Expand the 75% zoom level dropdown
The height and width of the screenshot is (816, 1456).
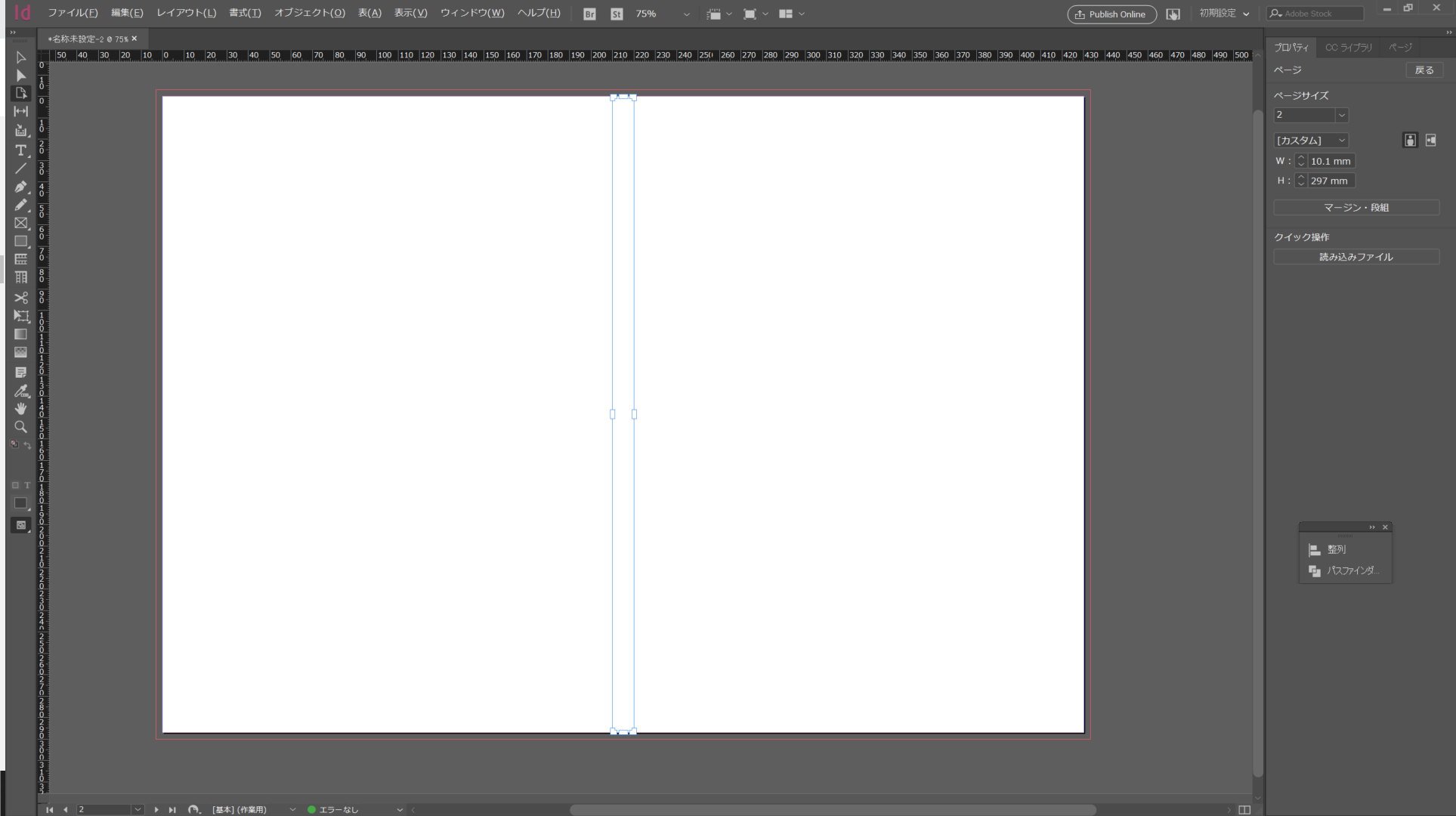click(686, 14)
